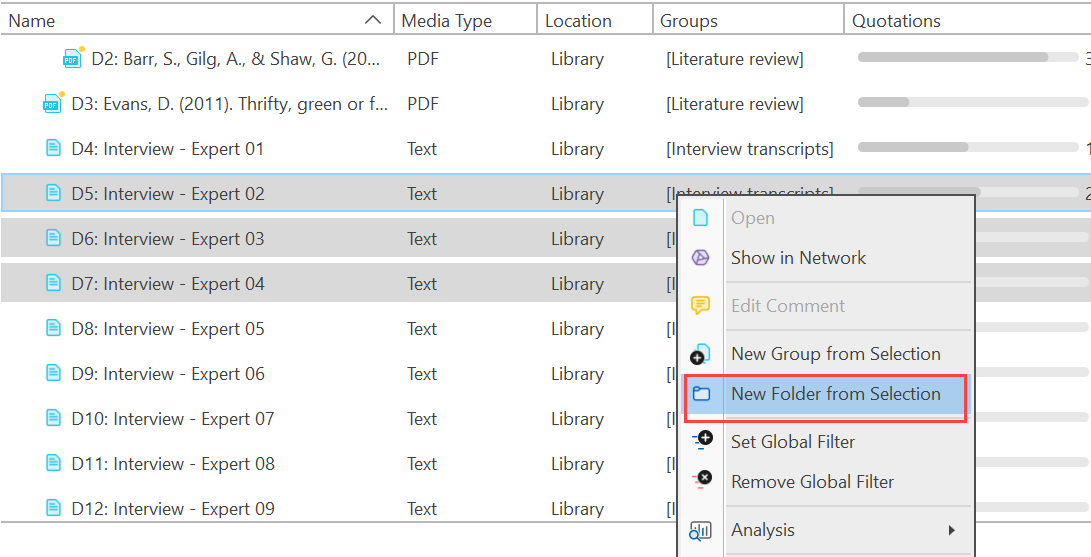Expand the Analysis submenu arrow
Screen dimensions: 1091x557
952,530
